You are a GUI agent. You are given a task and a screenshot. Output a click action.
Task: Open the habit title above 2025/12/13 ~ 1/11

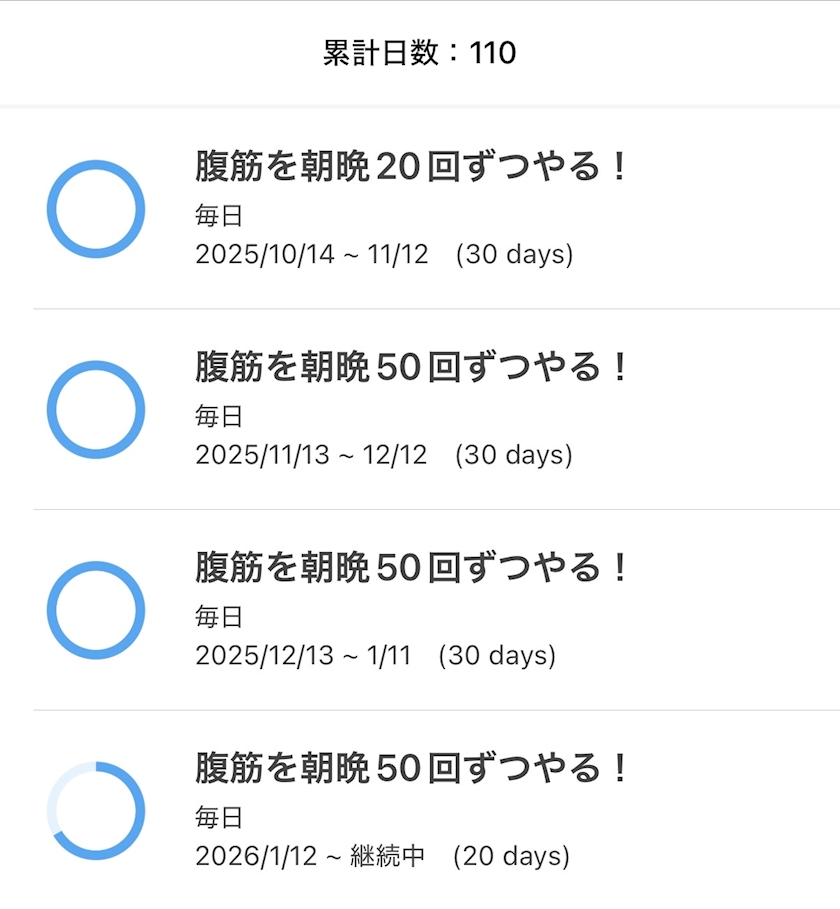coord(411,568)
